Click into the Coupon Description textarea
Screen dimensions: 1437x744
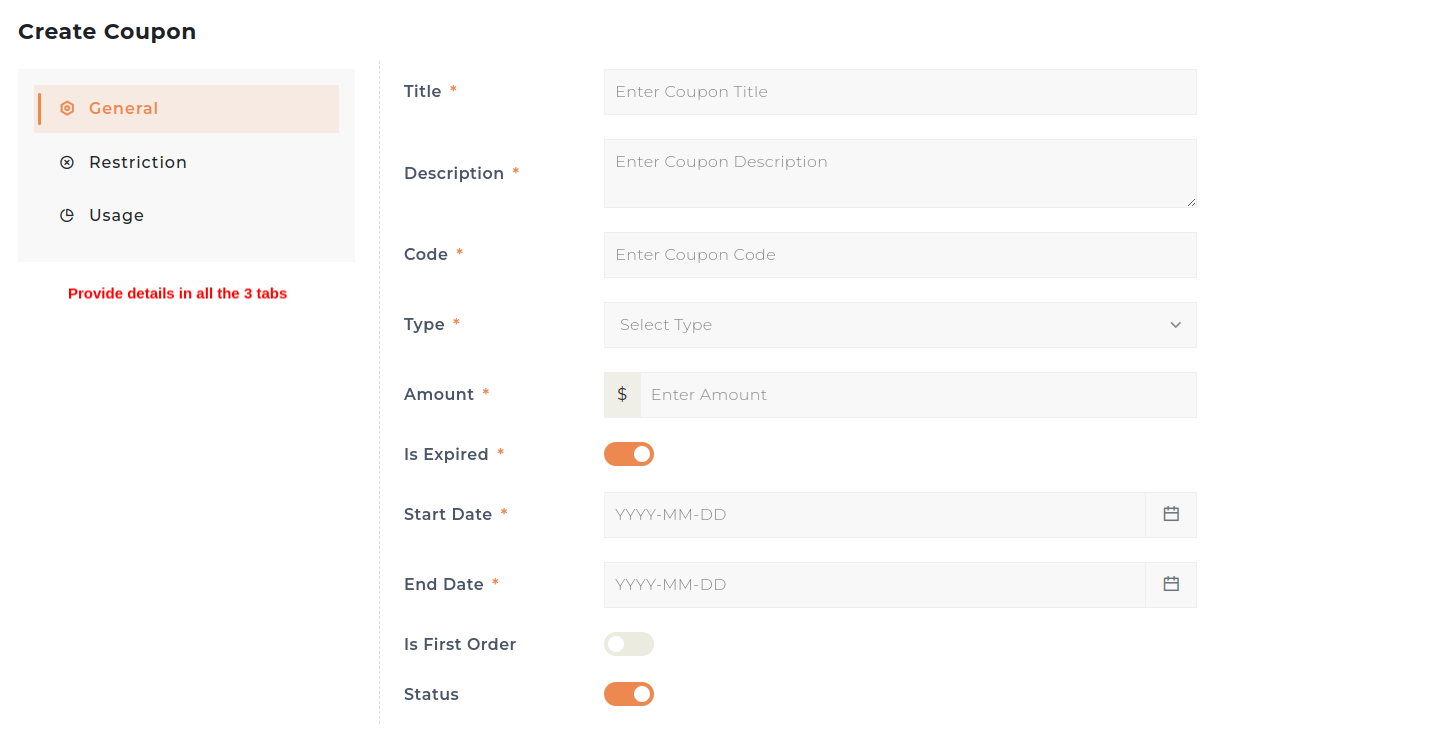[900, 173]
